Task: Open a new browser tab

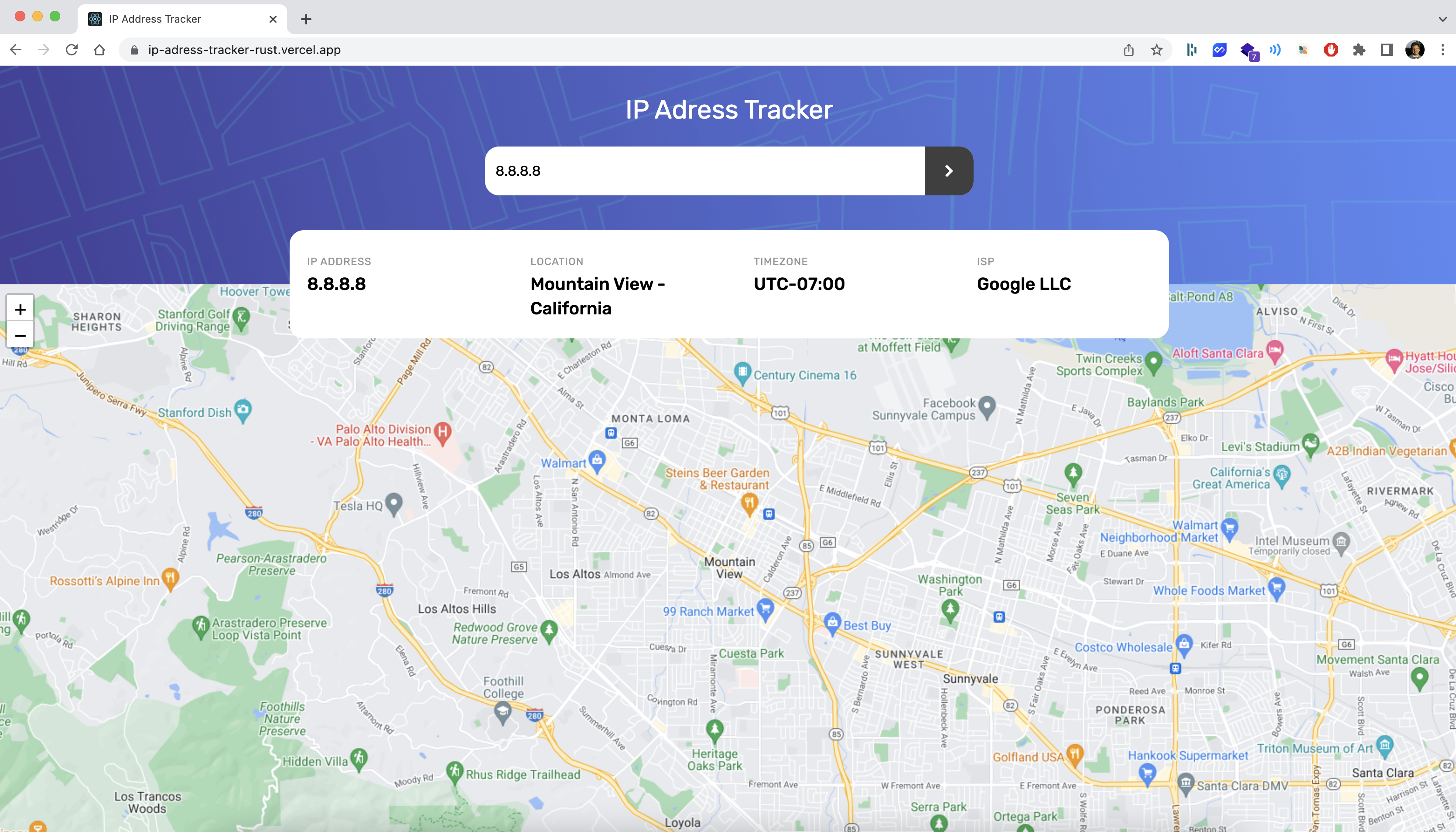Action: (306, 20)
